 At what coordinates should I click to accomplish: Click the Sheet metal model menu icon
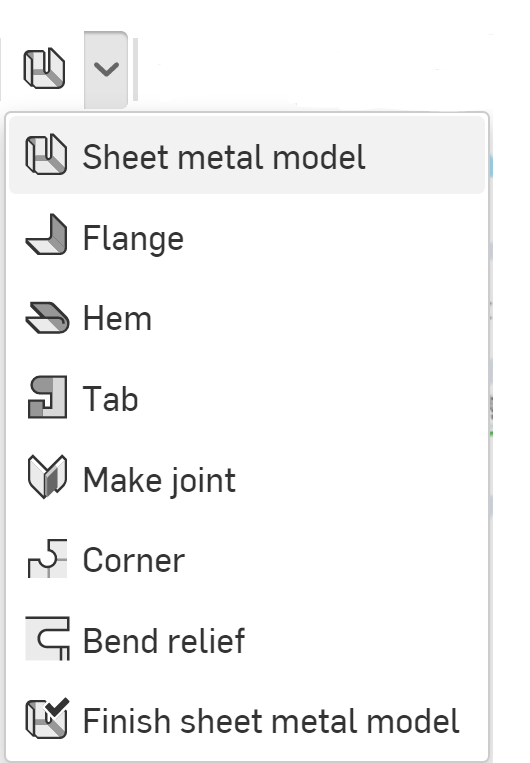pos(46,155)
